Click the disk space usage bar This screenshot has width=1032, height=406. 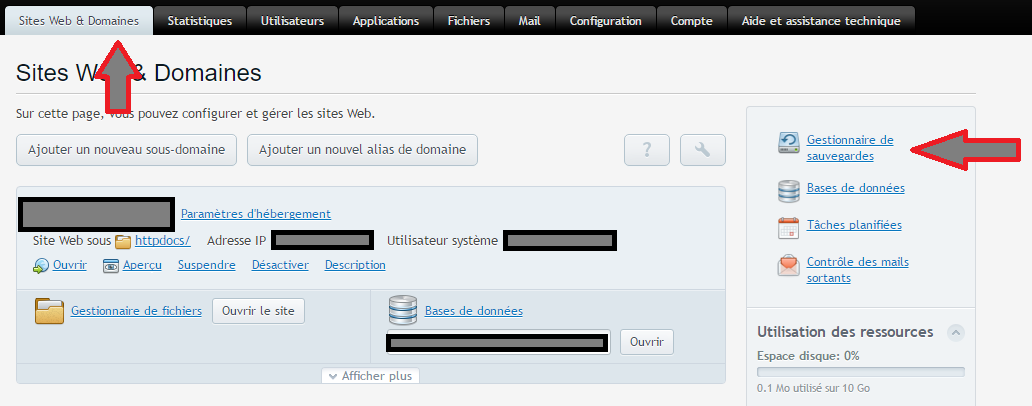[860, 373]
